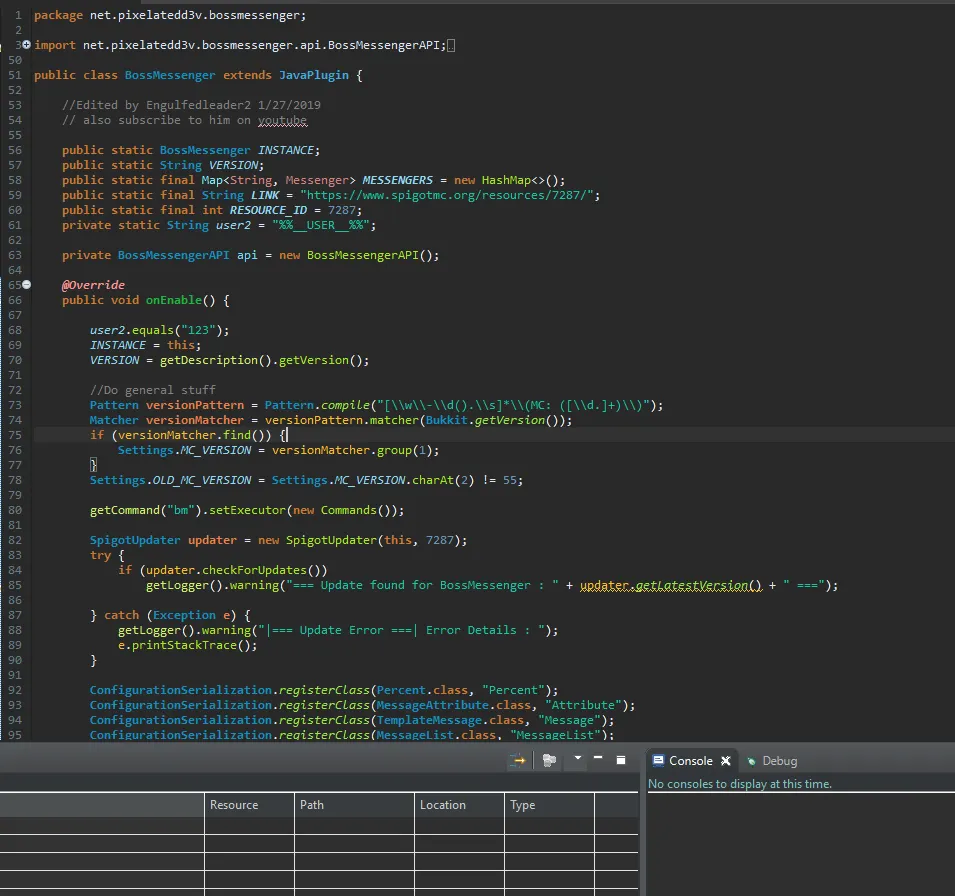Select the Console tab
Image resolution: width=955 pixels, height=896 pixels.
[690, 761]
